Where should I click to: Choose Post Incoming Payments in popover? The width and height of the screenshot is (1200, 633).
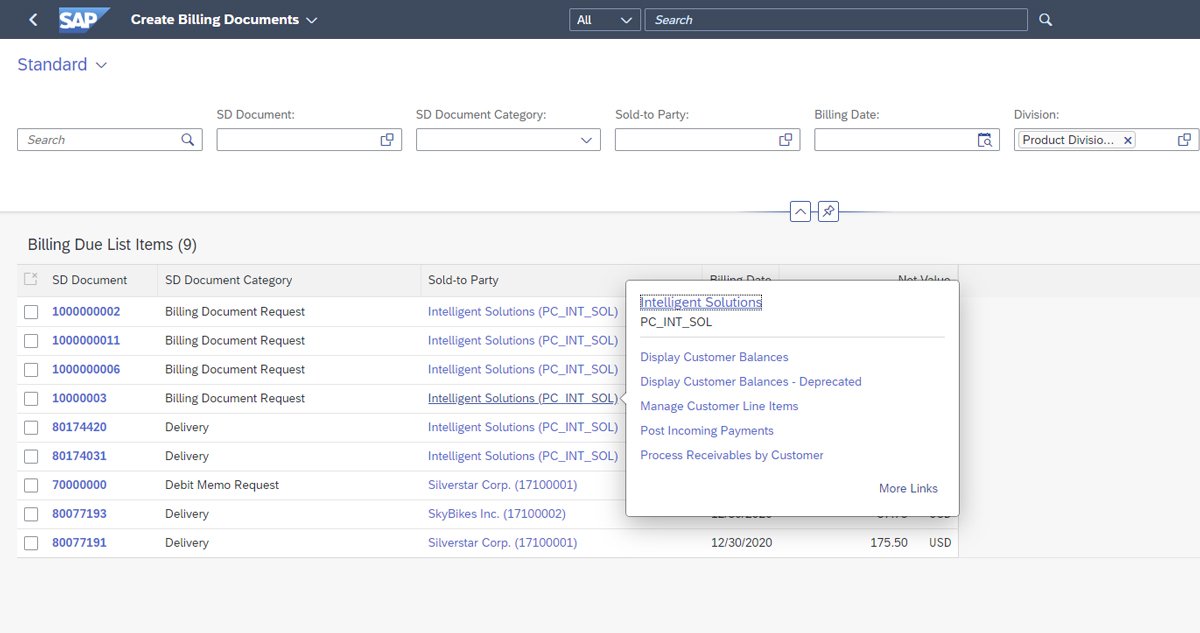707,431
